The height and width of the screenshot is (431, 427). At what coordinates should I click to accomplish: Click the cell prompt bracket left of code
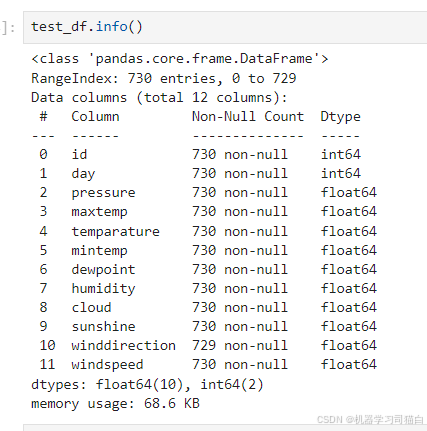pos(8,28)
